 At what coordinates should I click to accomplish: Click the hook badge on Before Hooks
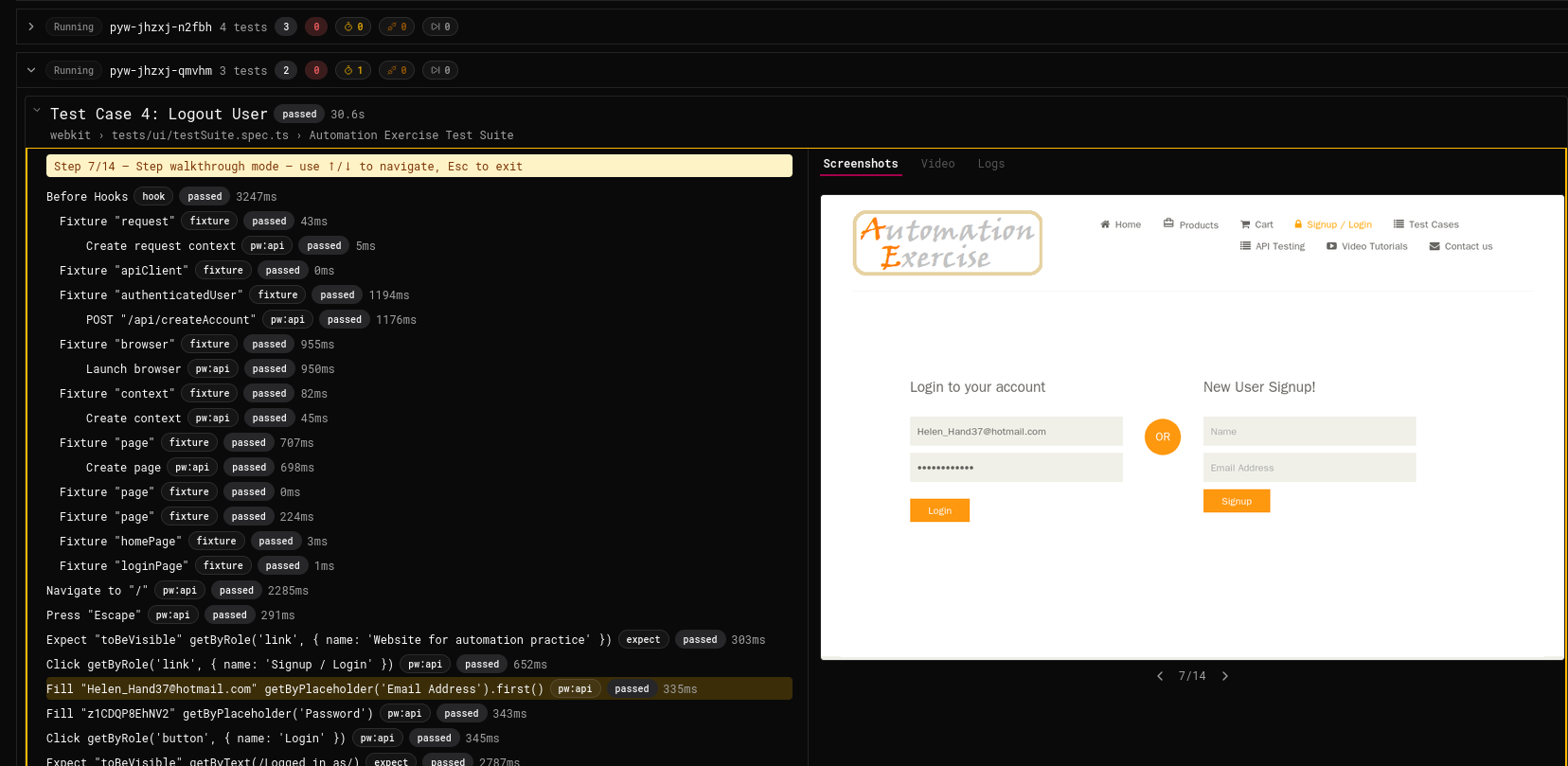153,196
